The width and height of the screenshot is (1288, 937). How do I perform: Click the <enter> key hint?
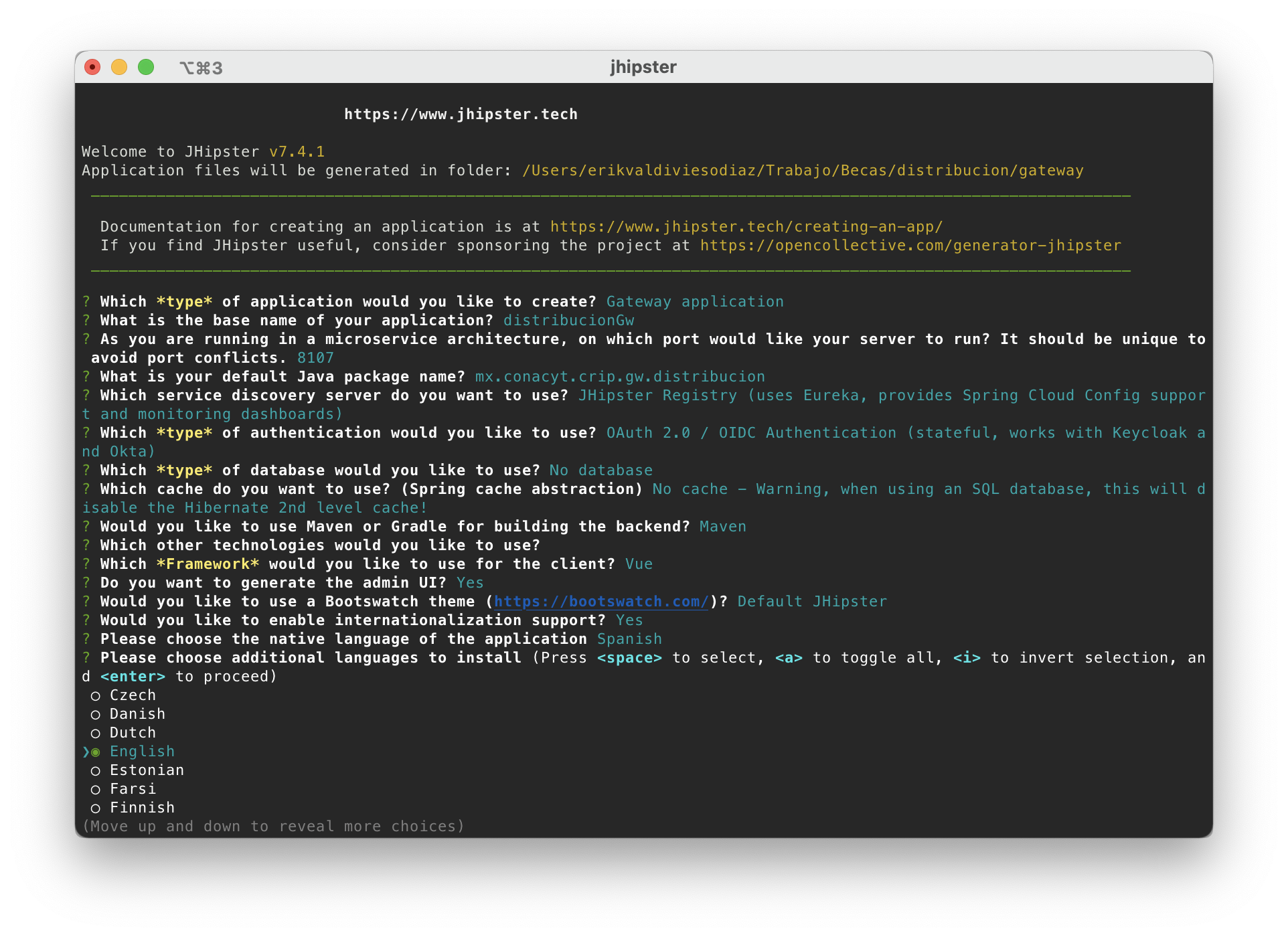[x=133, y=677]
